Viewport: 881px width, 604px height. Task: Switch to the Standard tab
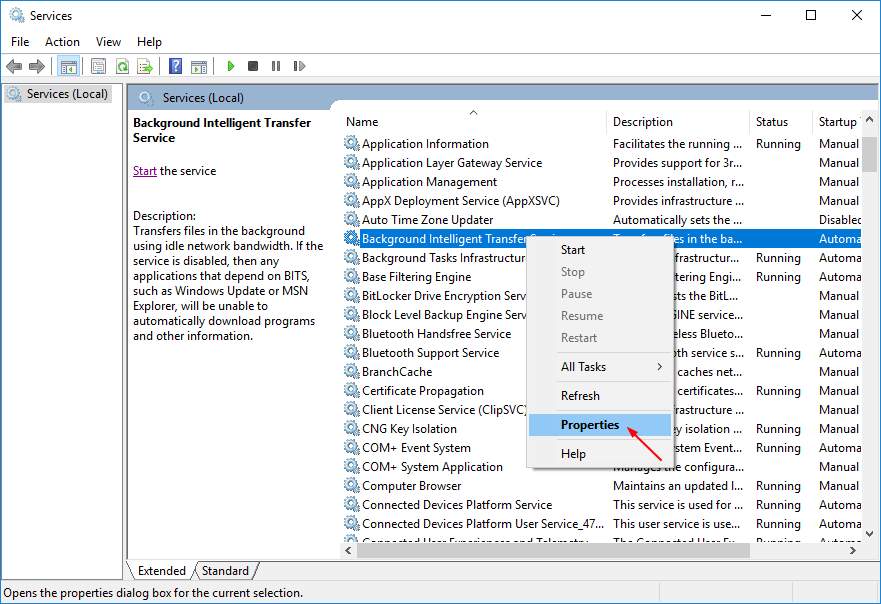(x=224, y=570)
